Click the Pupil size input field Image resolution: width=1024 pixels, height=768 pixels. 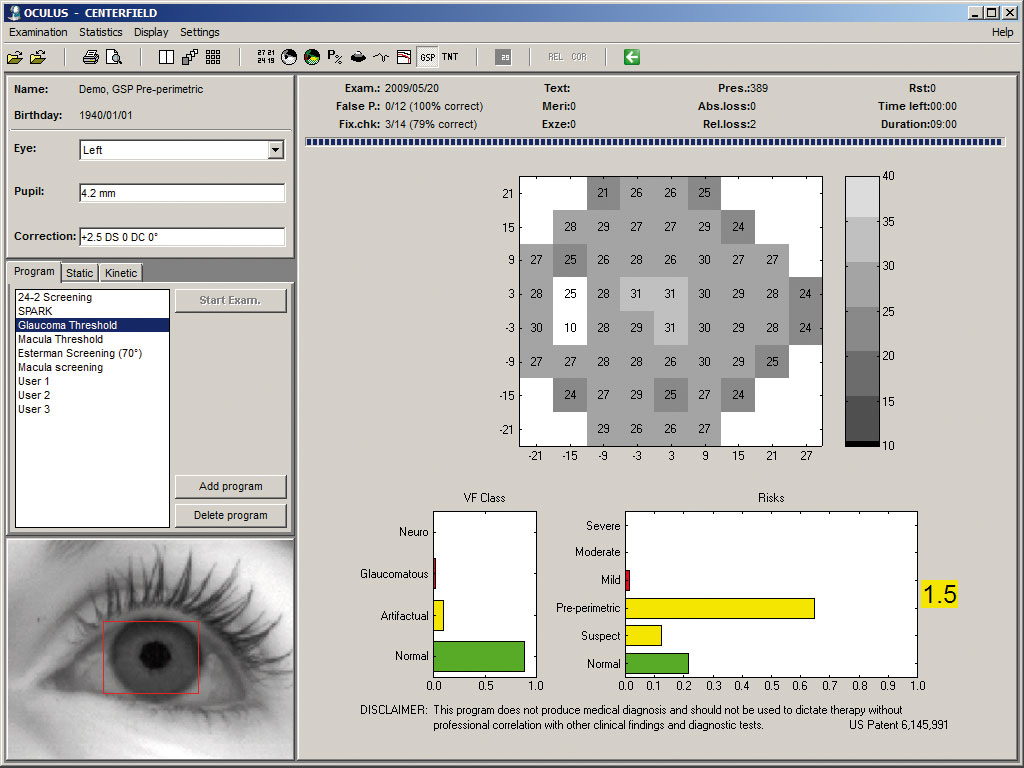pos(182,193)
